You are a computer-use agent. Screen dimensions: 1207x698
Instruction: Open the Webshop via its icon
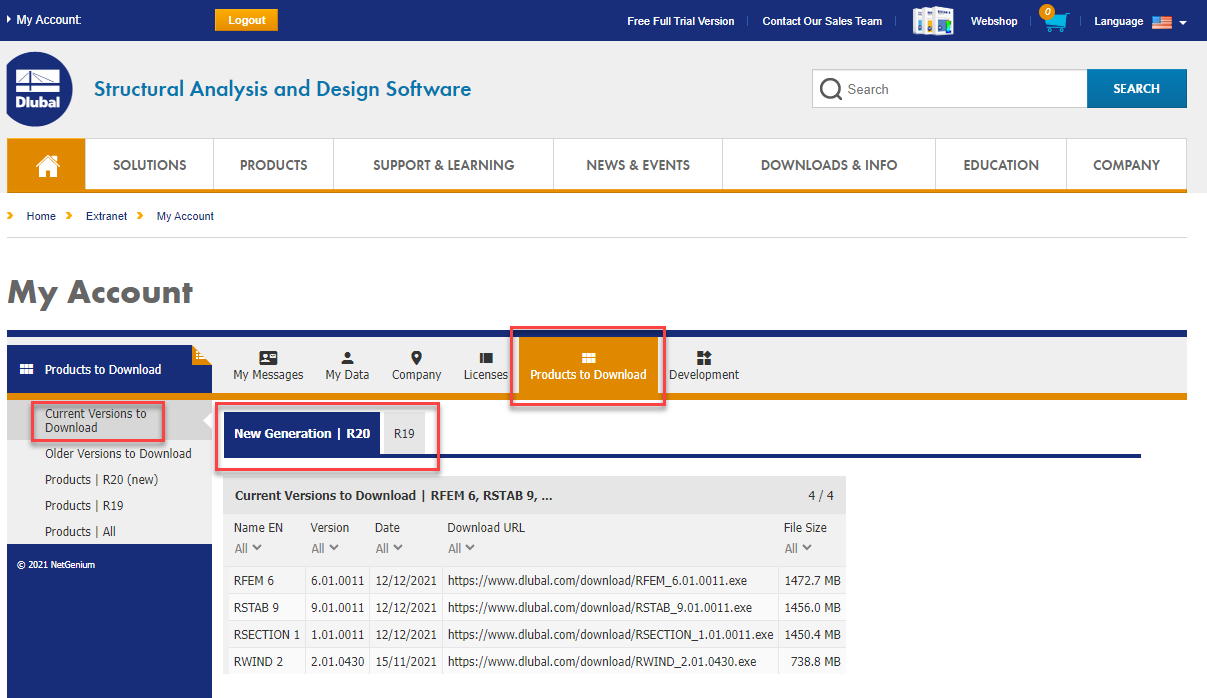[932, 20]
